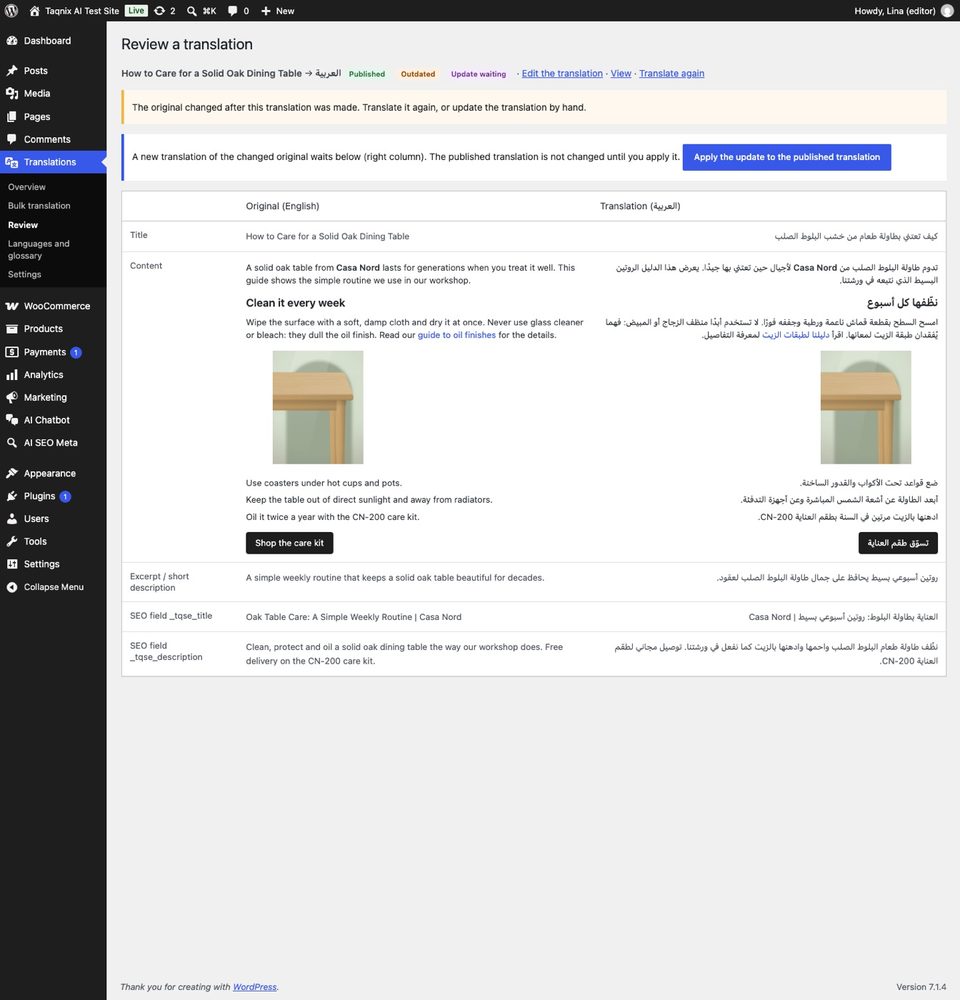
Task: Click the Translate again link
Action: click(x=672, y=73)
